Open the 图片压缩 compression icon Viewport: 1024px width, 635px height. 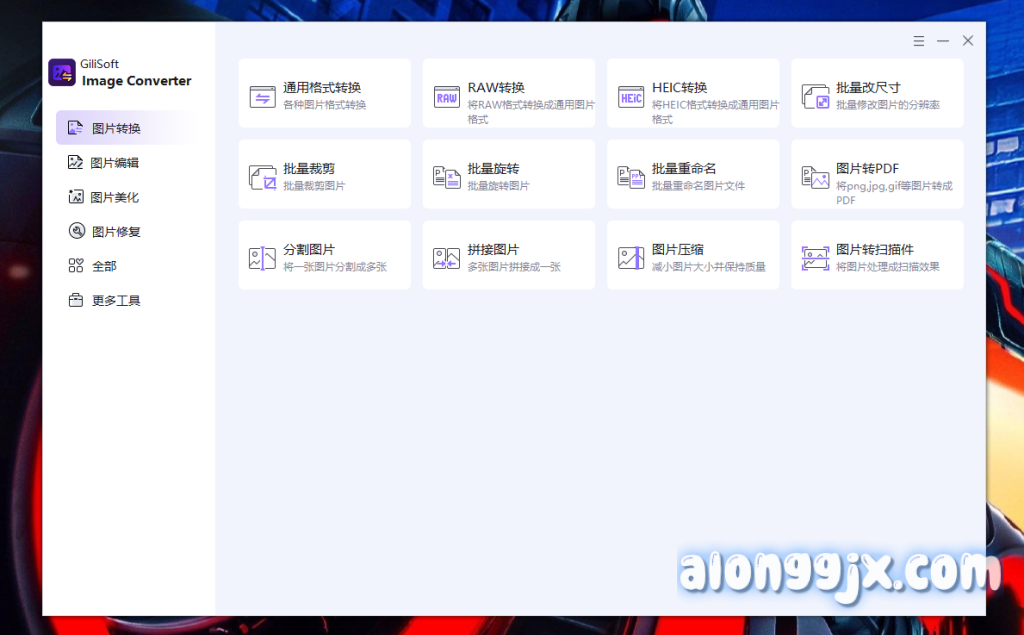coord(631,258)
